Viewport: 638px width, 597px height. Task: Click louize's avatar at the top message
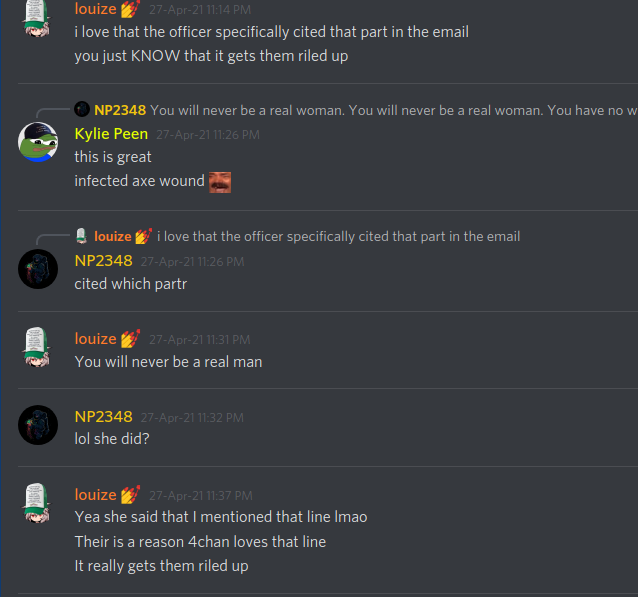pyautogui.click(x=37, y=18)
